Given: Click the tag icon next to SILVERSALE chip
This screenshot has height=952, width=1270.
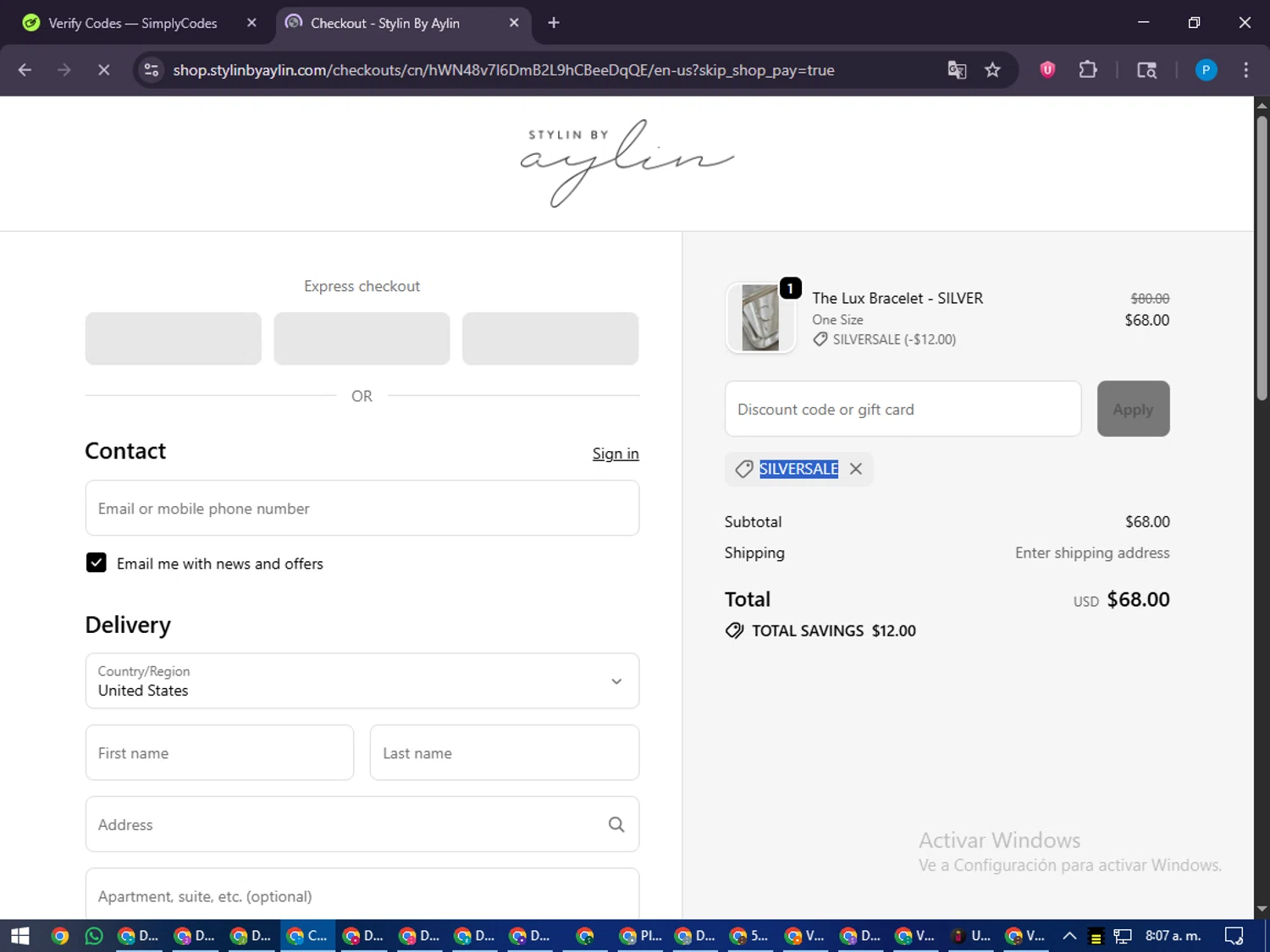Looking at the screenshot, I should point(743,469).
